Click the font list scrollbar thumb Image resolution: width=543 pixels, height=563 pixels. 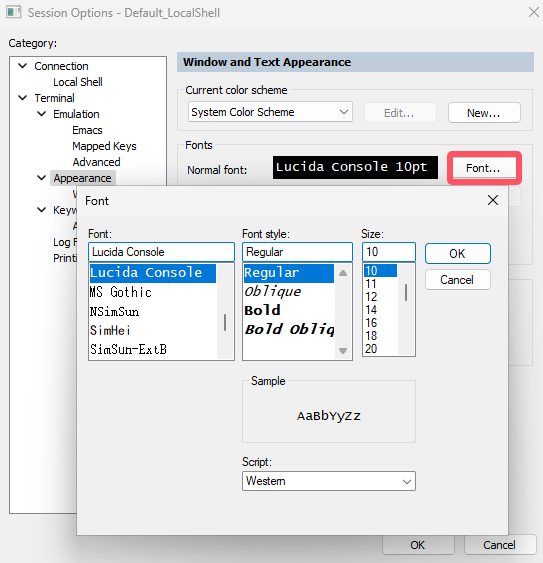[225, 322]
